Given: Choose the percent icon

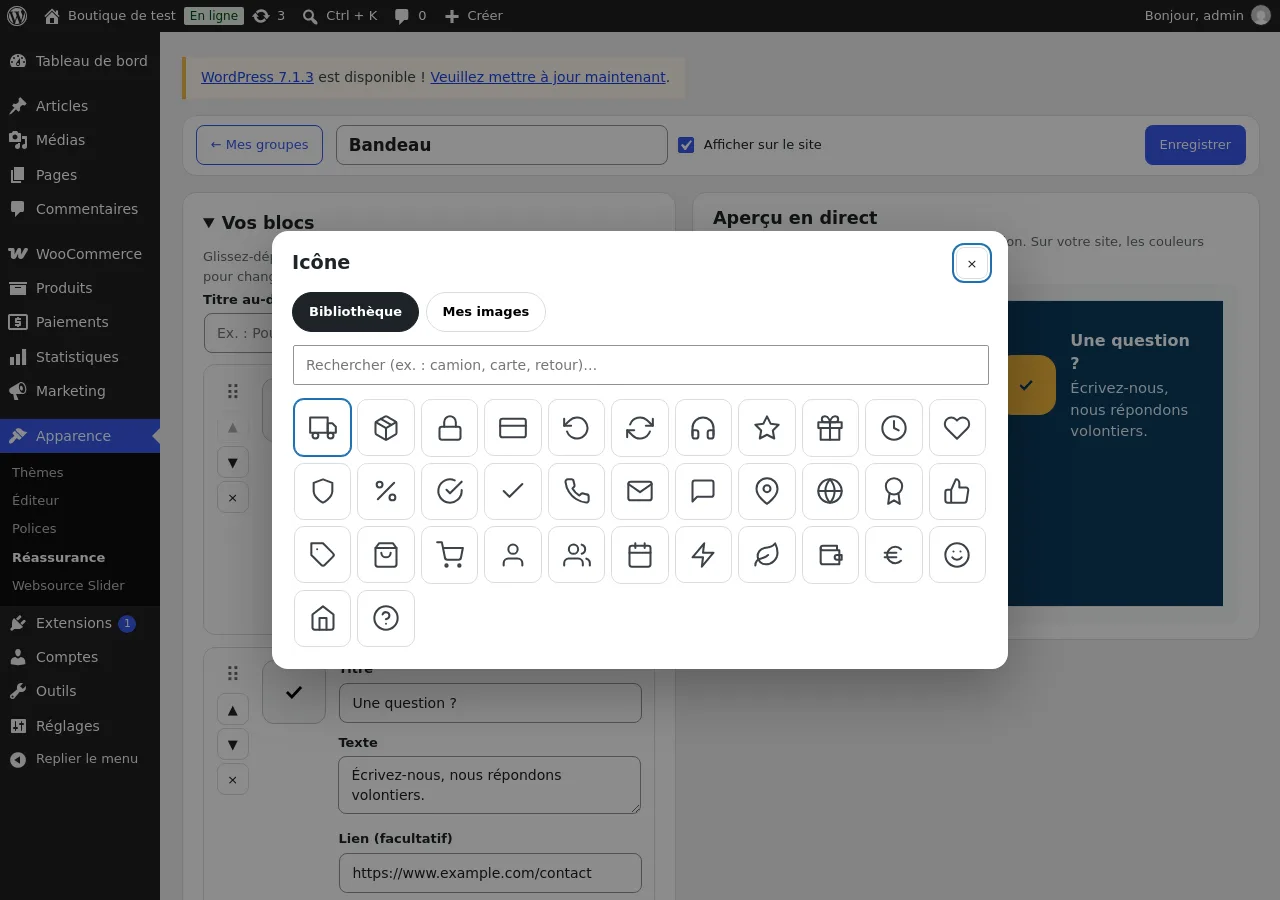Looking at the screenshot, I should 386,491.
